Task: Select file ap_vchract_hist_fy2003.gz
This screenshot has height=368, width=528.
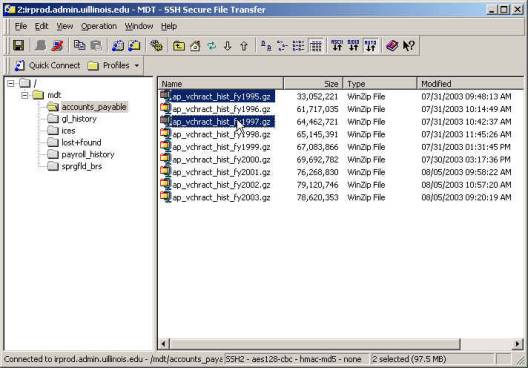Action: [221, 198]
